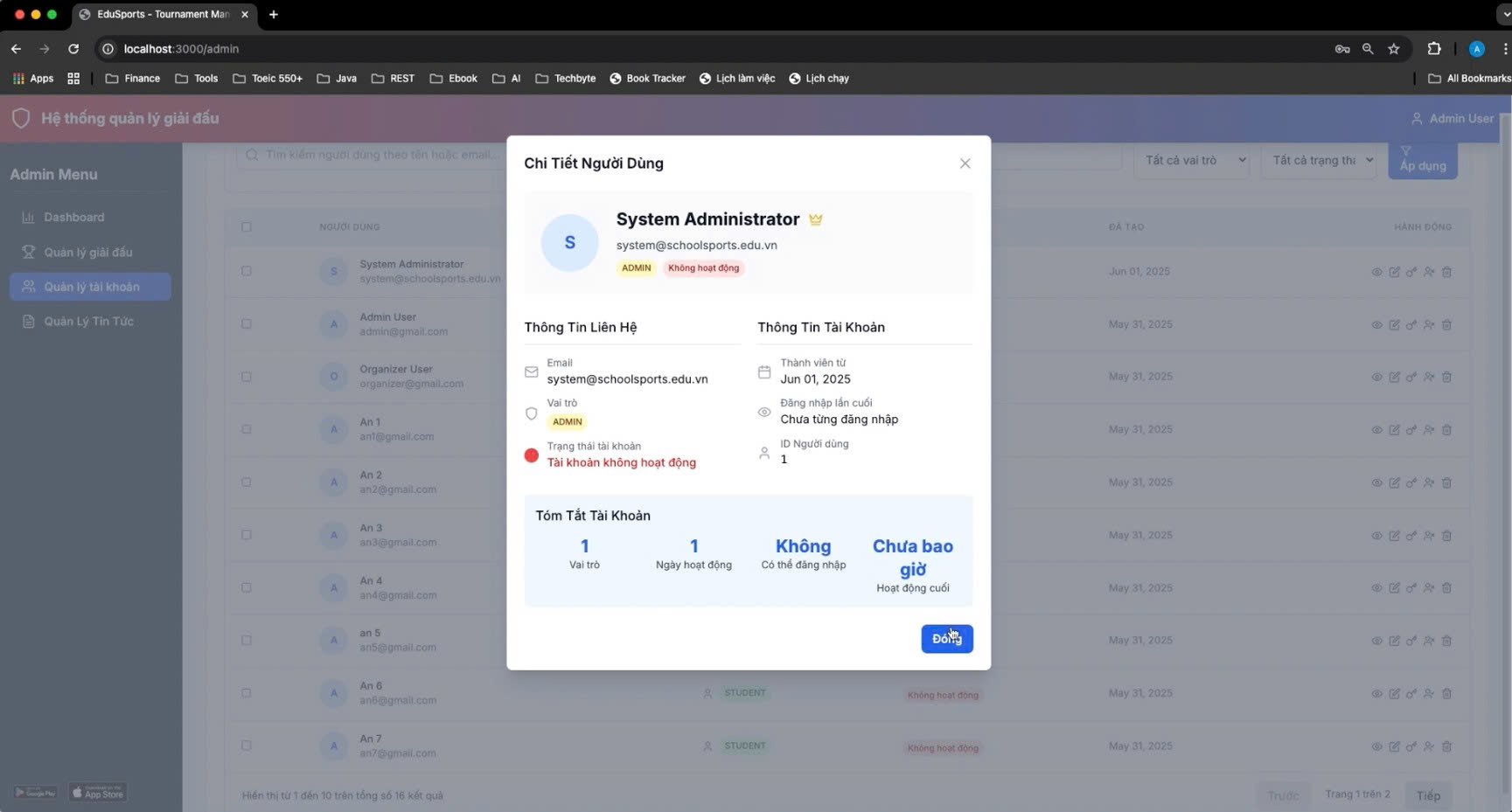The image size is (1512, 812).
Task: Click the Áp dụng filter button
Action: tap(1423, 161)
